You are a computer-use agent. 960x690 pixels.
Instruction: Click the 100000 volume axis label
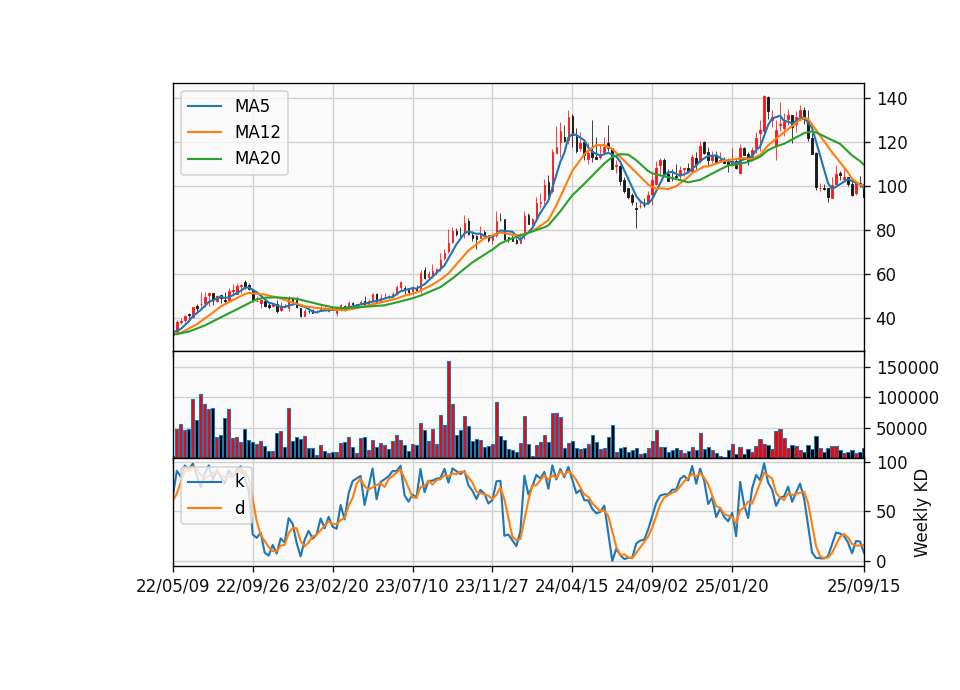(908, 398)
